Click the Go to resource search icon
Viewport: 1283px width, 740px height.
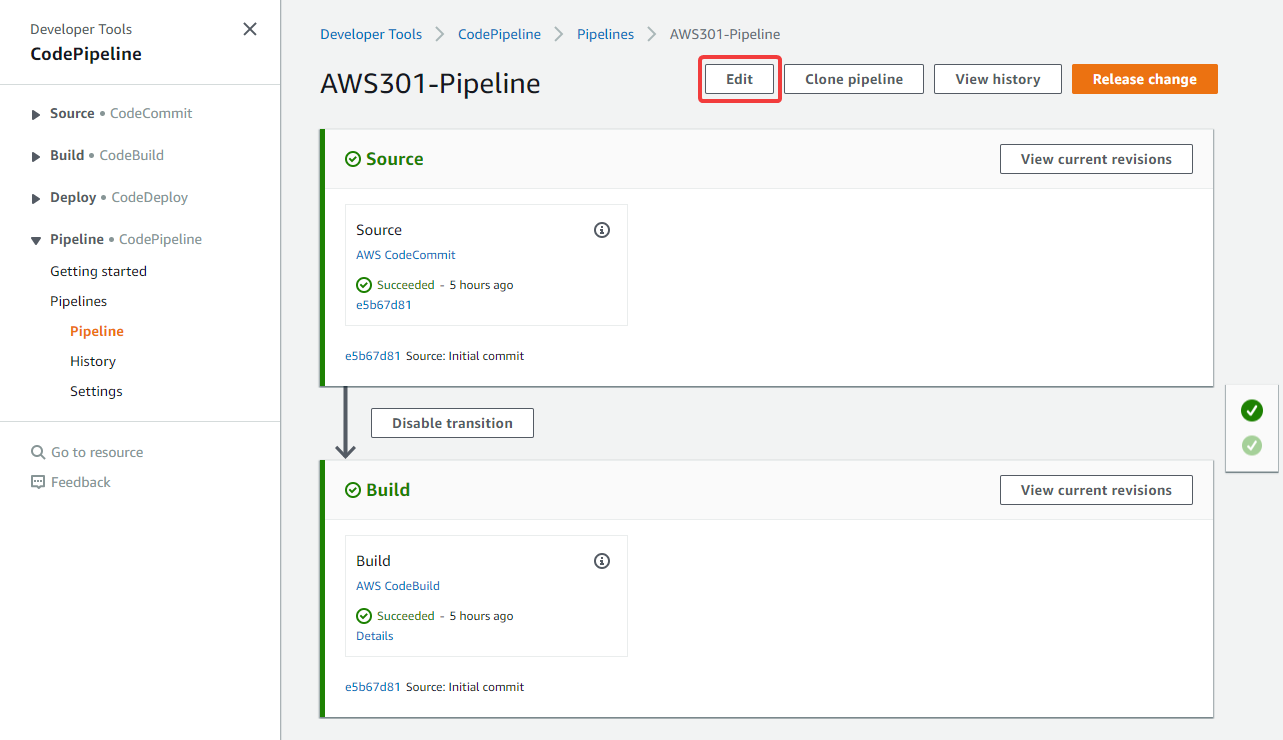pyautogui.click(x=38, y=452)
